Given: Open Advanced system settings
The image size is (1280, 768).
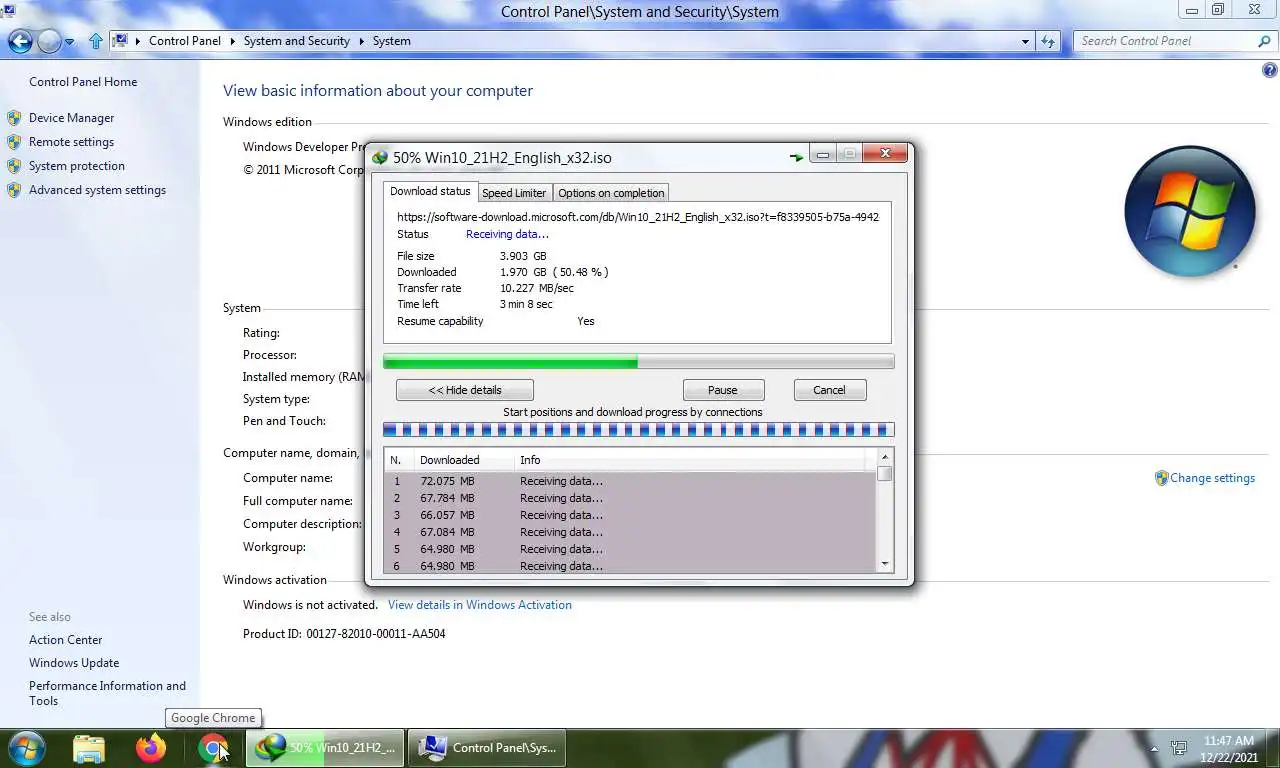Looking at the screenshot, I should click(97, 190).
